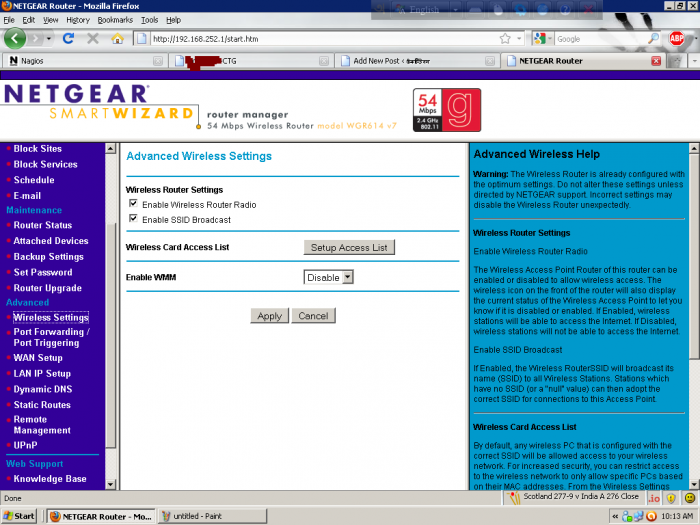This screenshot has width=700, height=525.
Task: Open Set Password page
Action: click(x=43, y=272)
